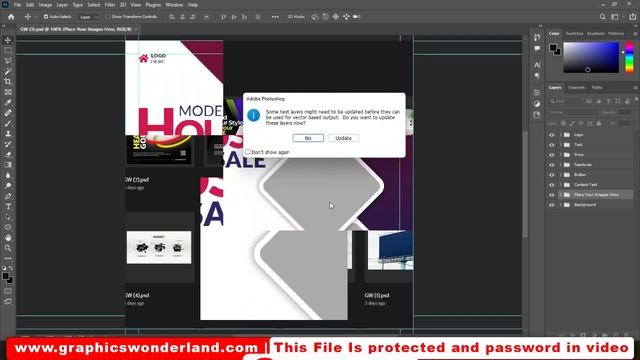Screen dimensions: 640x360
Task: Toggle the Auto-Select checkbox
Action: (46, 17)
